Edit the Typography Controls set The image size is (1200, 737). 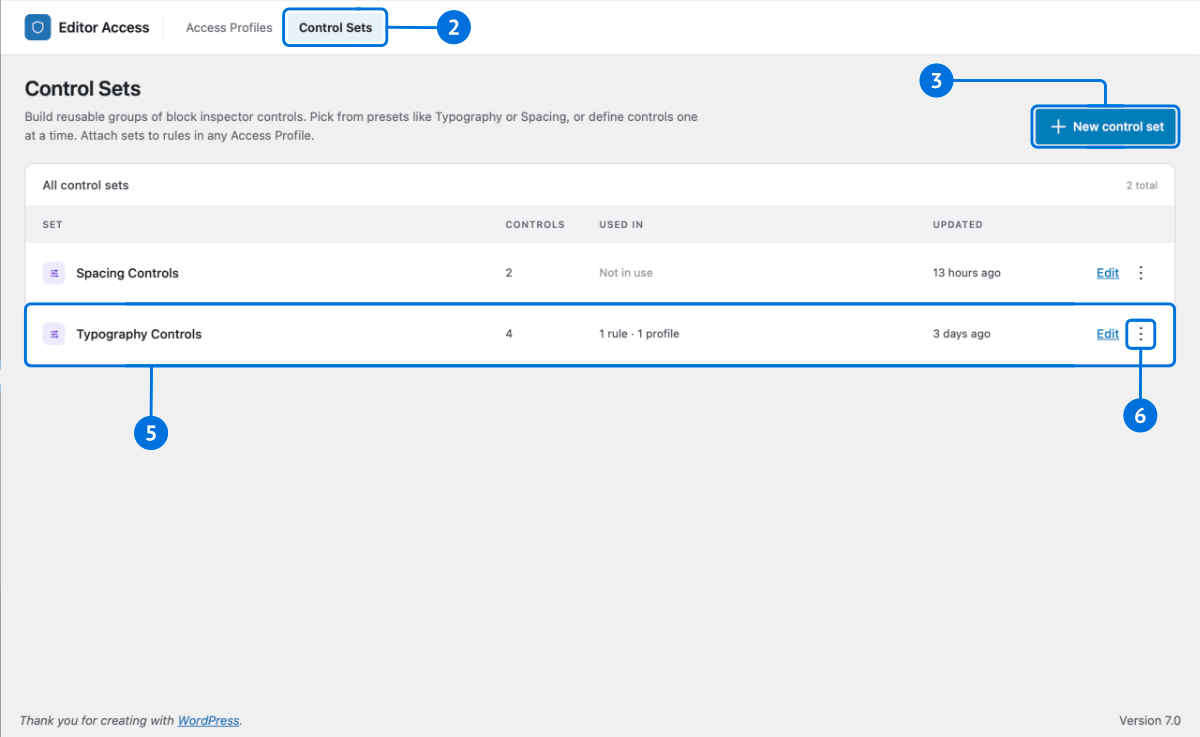[1108, 334]
